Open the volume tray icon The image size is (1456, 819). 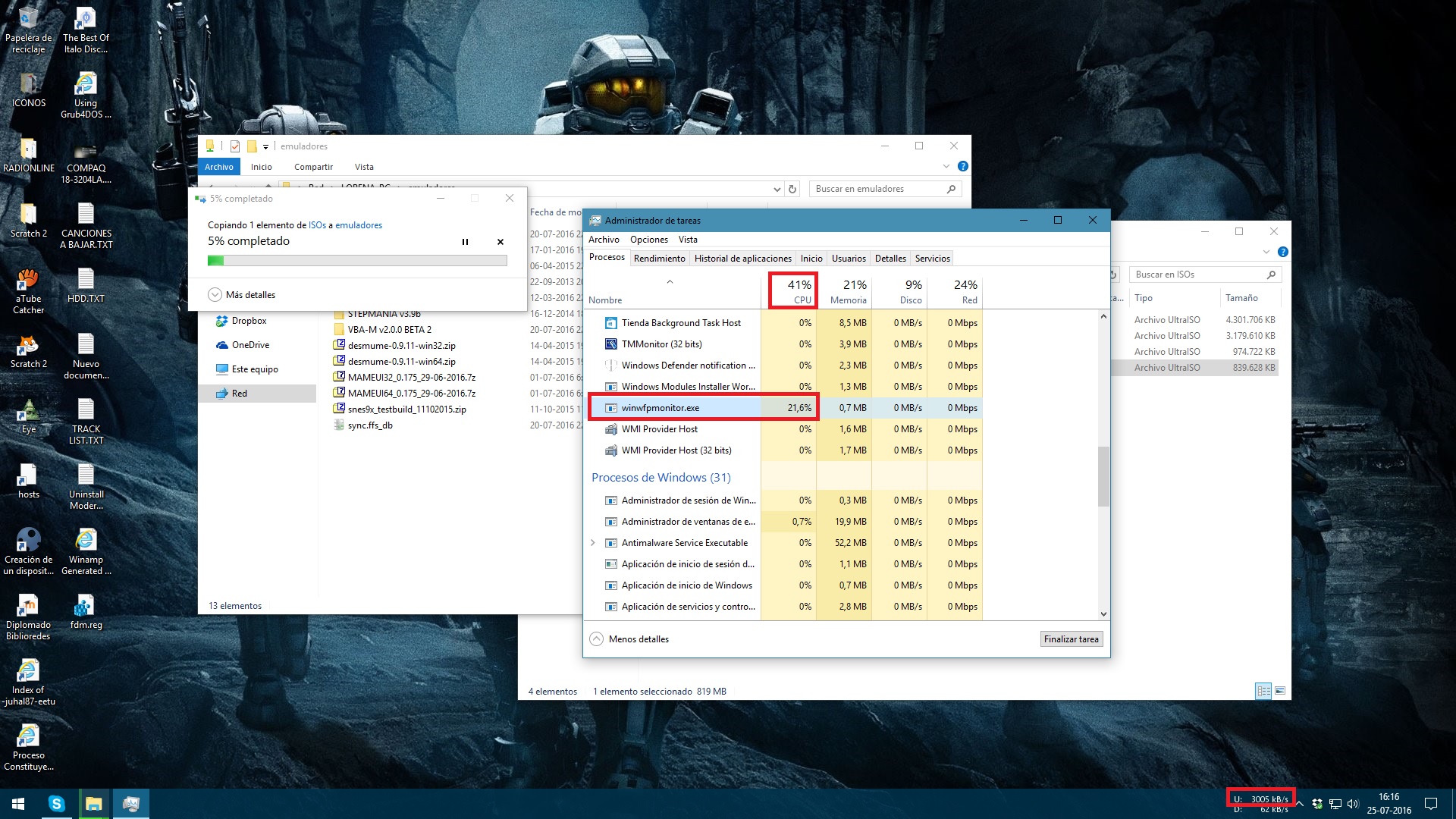tap(1353, 804)
